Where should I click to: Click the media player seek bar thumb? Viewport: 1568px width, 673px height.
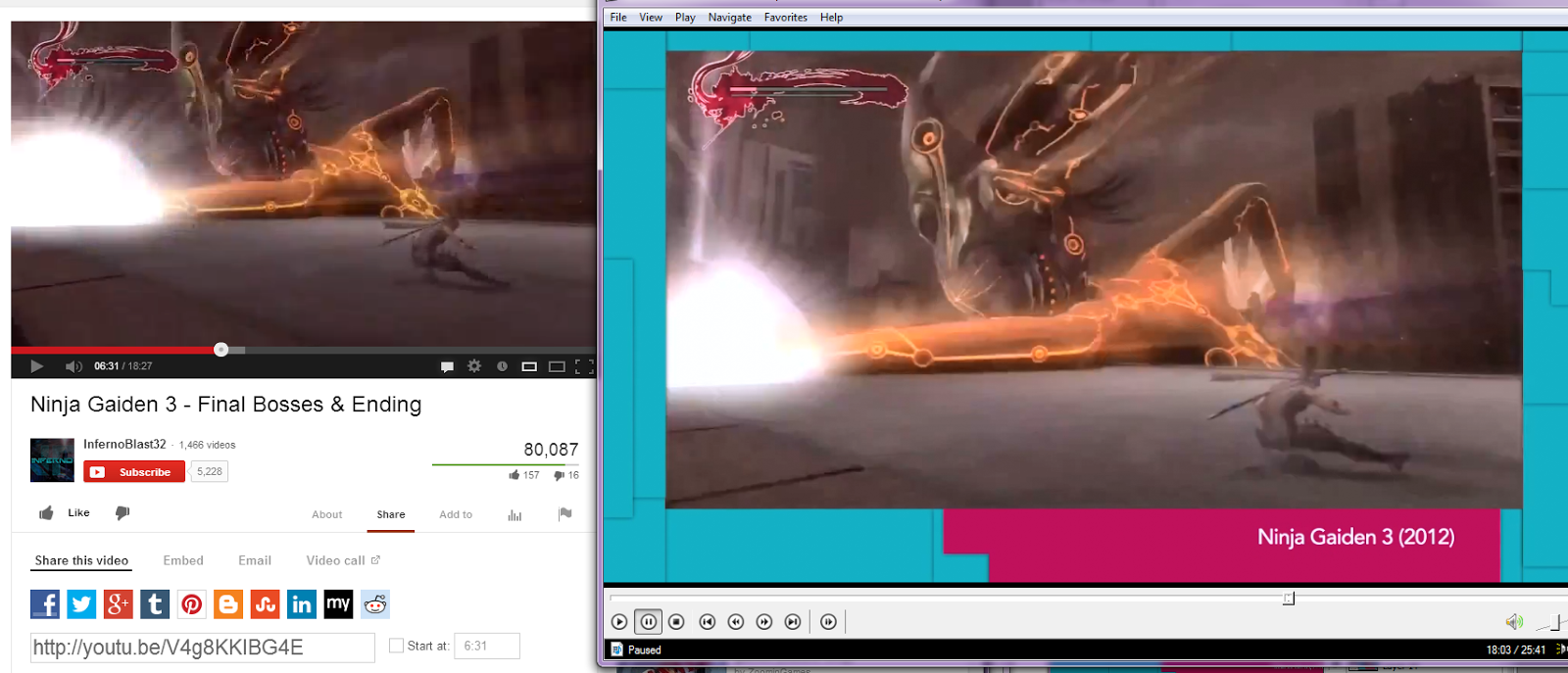(x=1289, y=599)
